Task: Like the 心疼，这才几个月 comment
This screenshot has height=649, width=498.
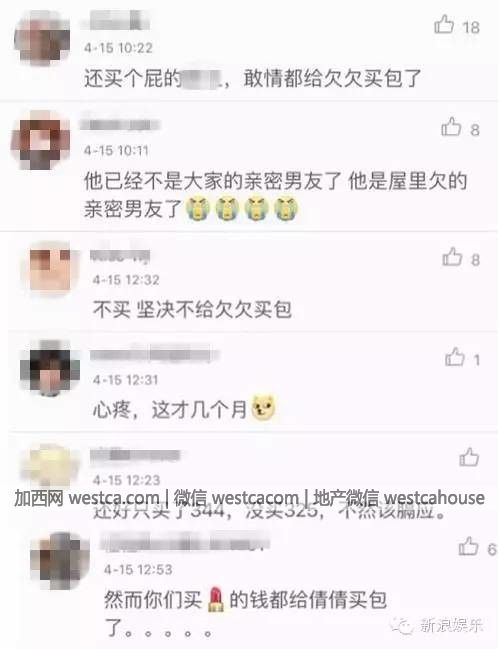Action: 455,357
